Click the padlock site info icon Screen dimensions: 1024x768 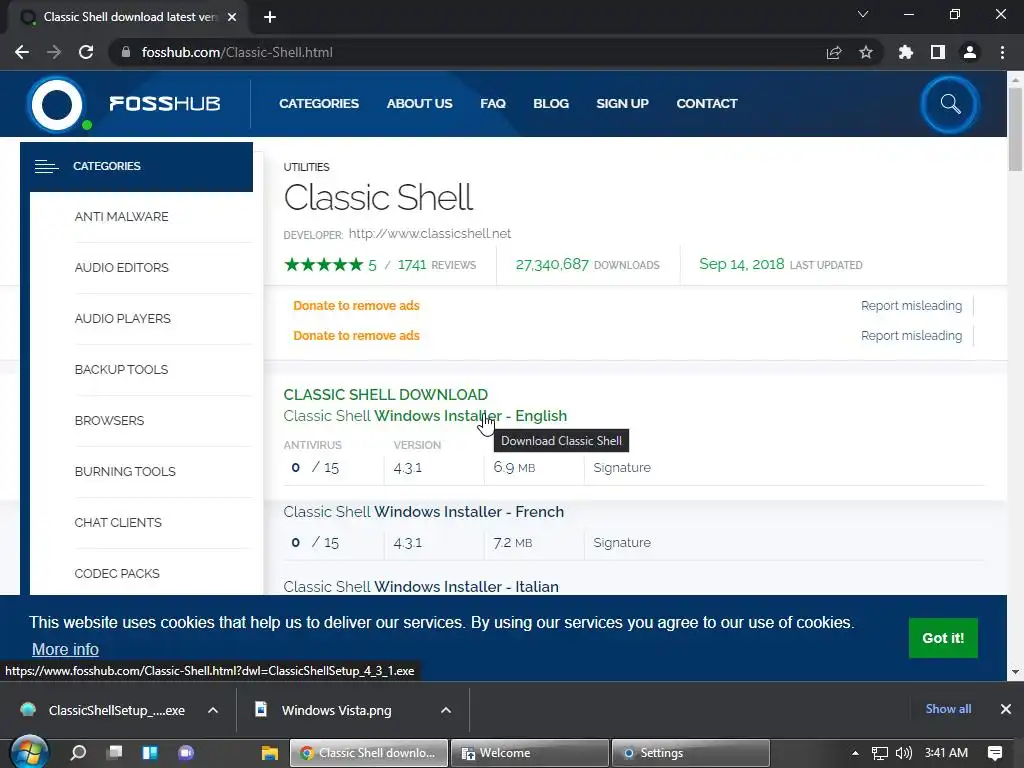pos(126,52)
